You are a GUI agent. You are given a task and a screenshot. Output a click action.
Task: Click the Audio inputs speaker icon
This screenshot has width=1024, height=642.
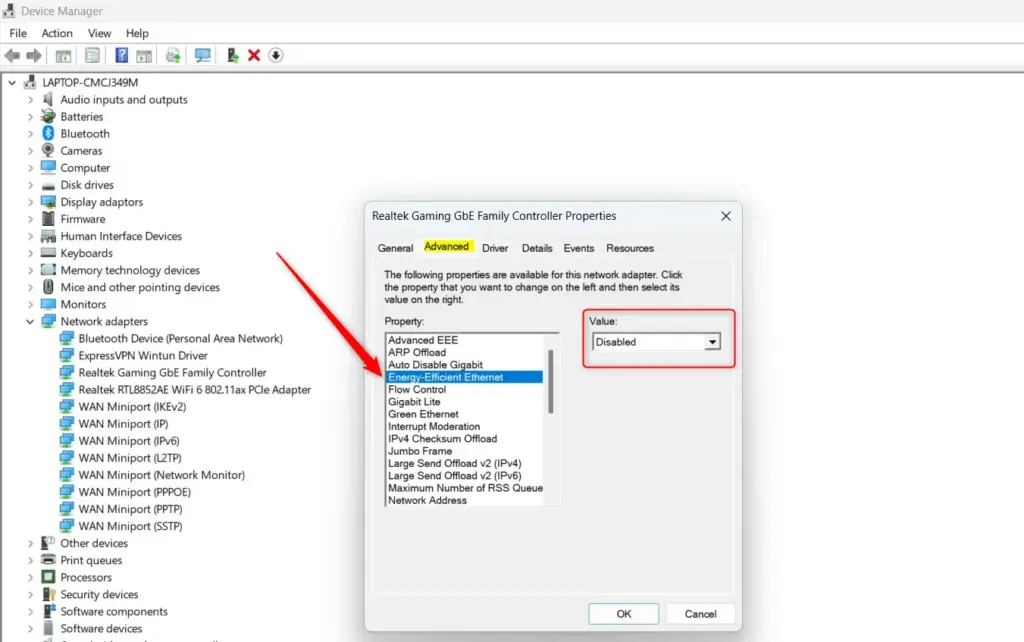(x=48, y=99)
